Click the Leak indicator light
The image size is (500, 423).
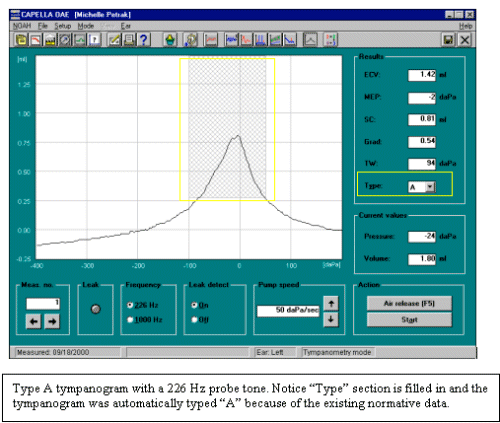(x=96, y=309)
